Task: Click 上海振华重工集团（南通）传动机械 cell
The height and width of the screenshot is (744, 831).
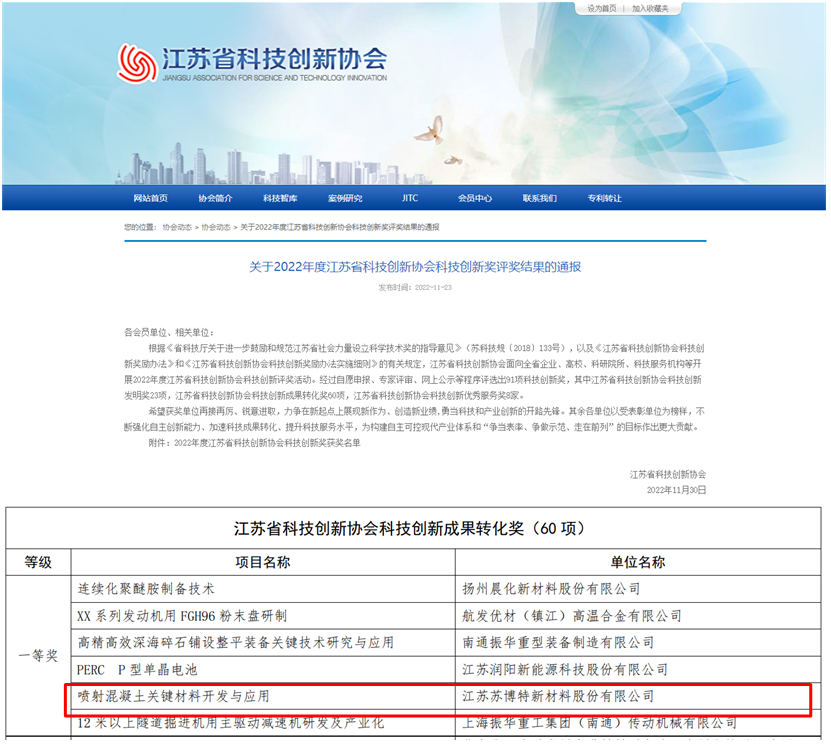Action: (638, 723)
